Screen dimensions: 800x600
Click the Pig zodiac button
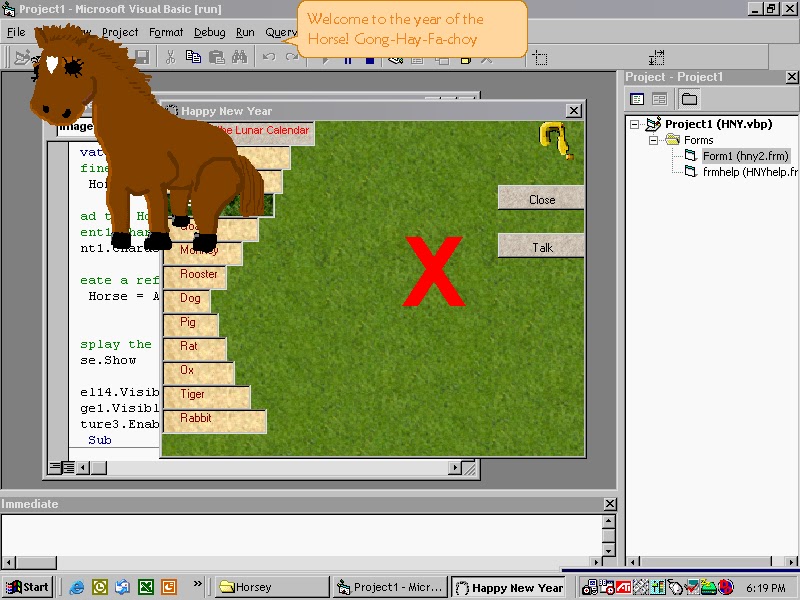pyautogui.click(x=191, y=325)
